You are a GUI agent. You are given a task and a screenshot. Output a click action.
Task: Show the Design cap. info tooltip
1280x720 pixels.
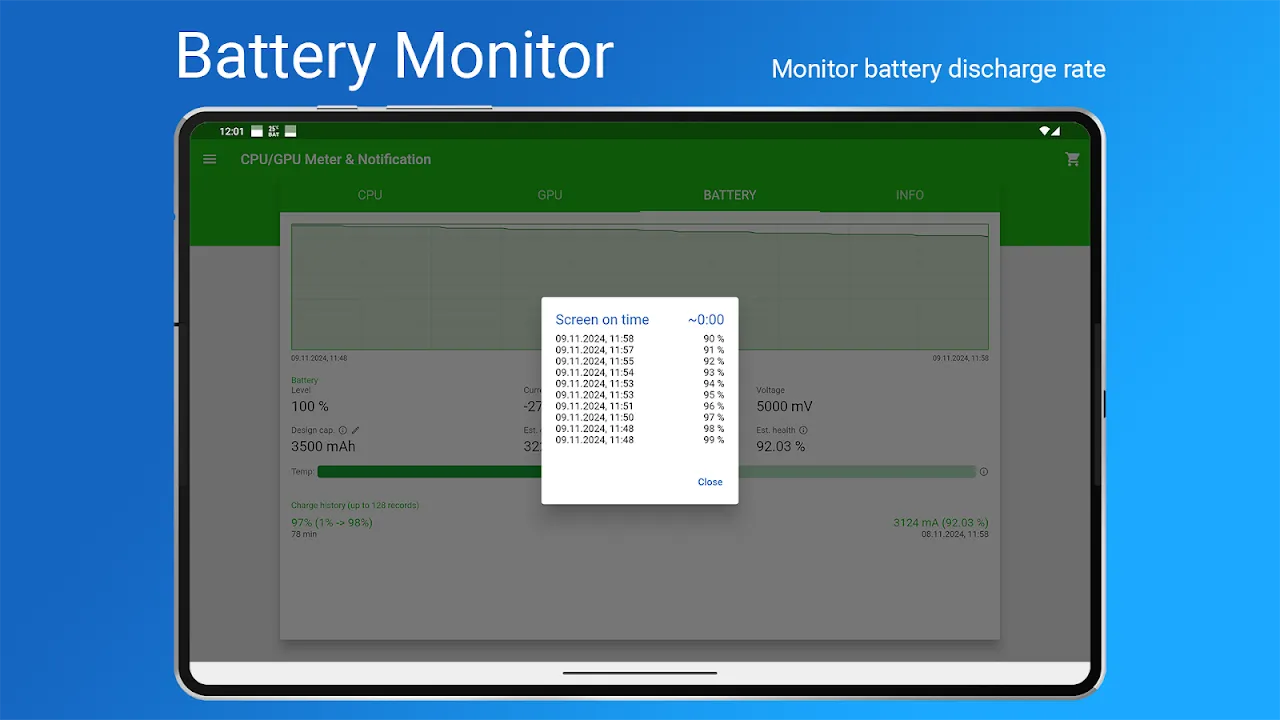(343, 430)
